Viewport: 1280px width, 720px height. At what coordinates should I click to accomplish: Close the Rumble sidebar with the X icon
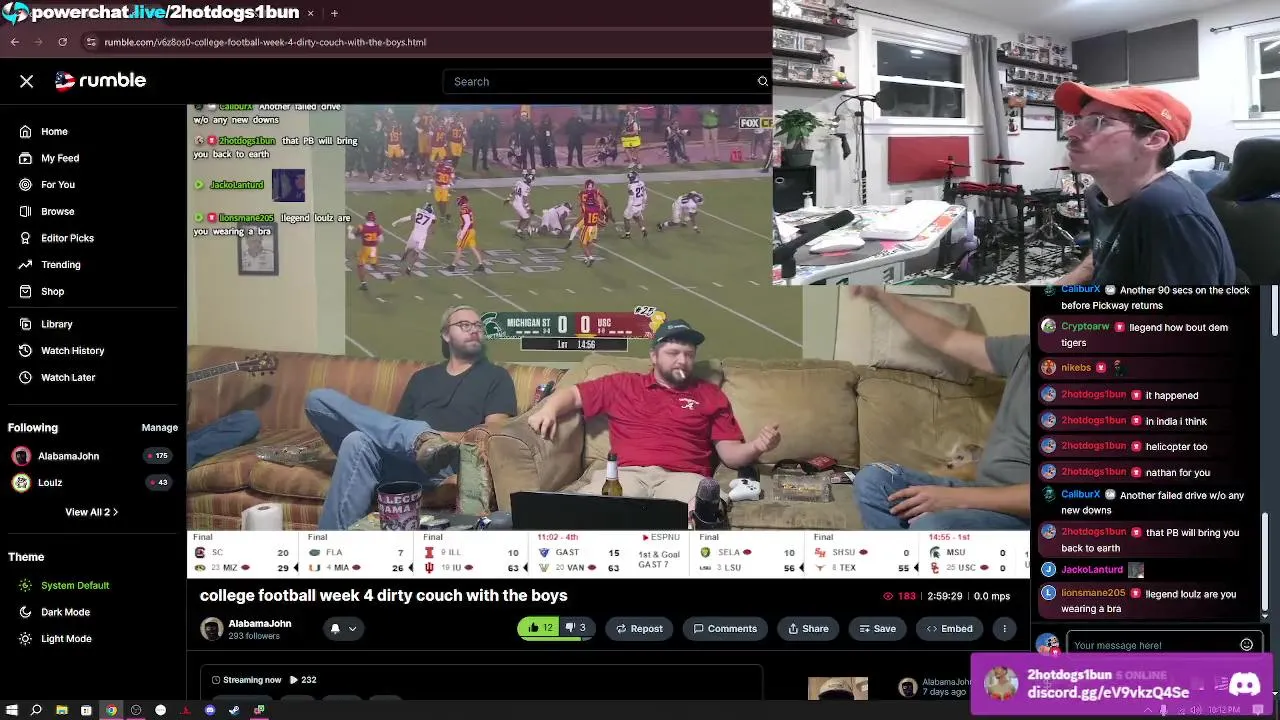coord(27,81)
